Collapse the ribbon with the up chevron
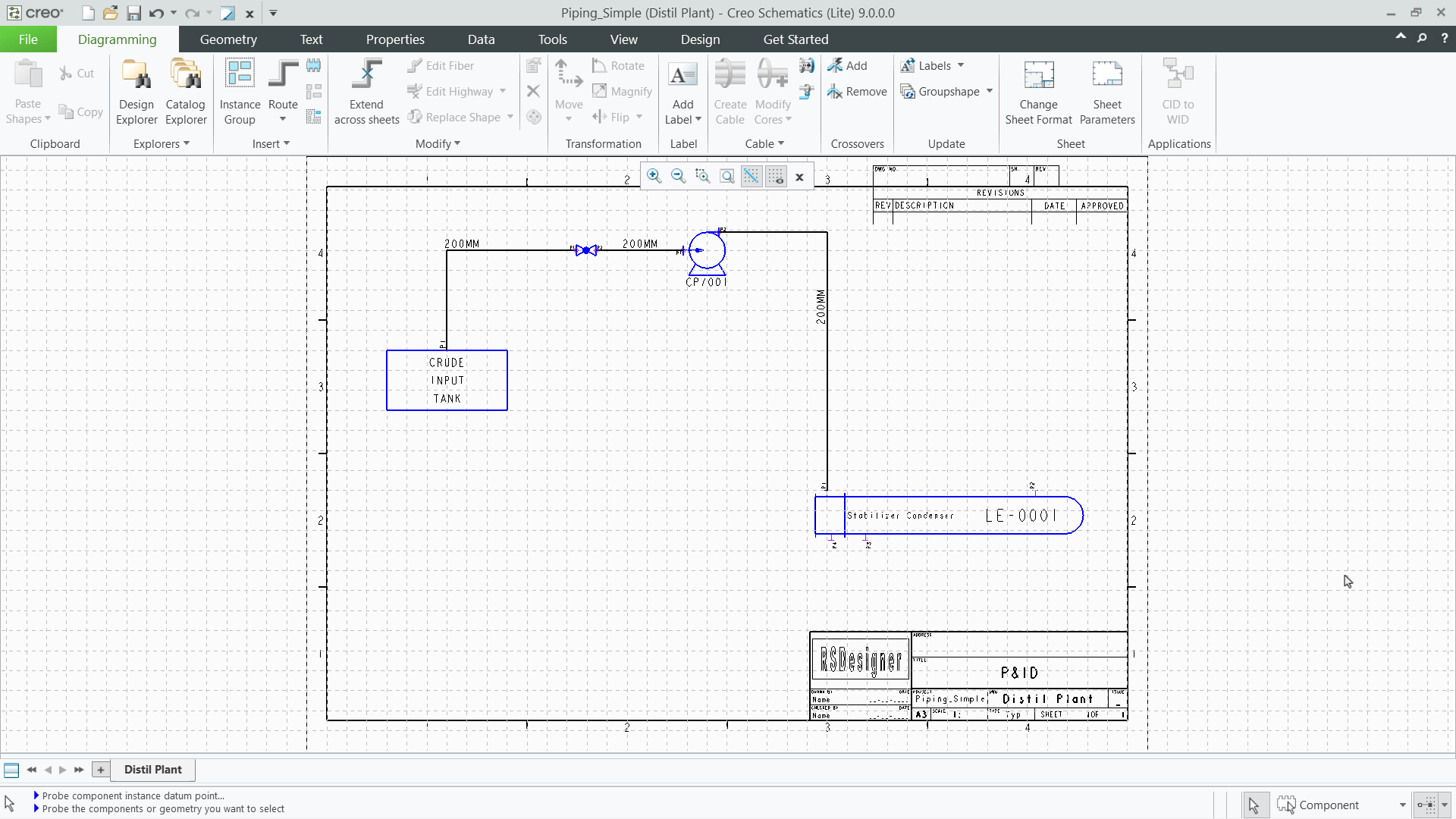The width and height of the screenshot is (1456, 819). click(1400, 37)
